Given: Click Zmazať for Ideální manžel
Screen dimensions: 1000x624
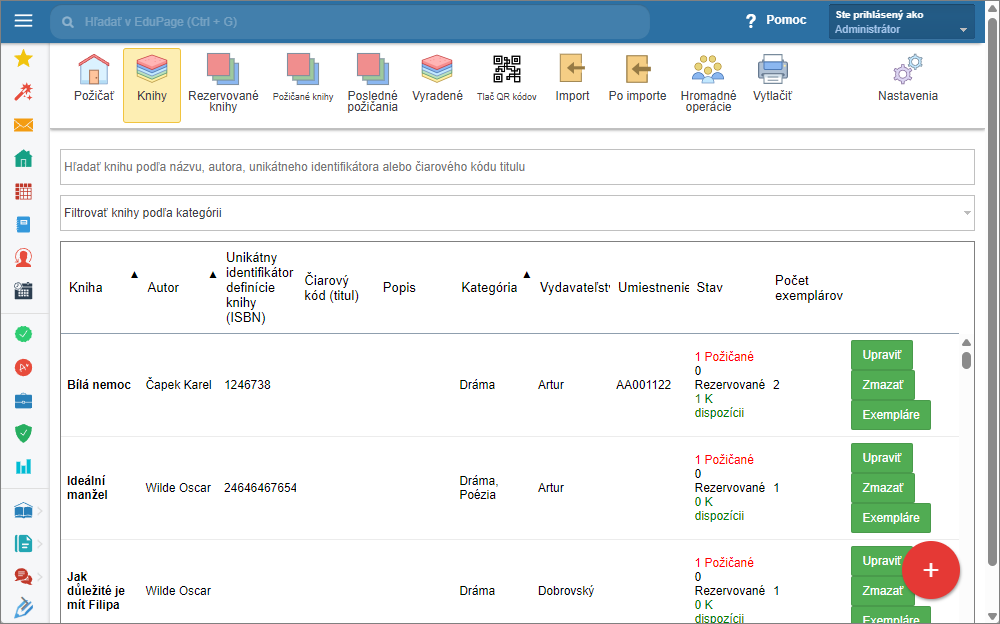Looking at the screenshot, I should click(x=882, y=488).
